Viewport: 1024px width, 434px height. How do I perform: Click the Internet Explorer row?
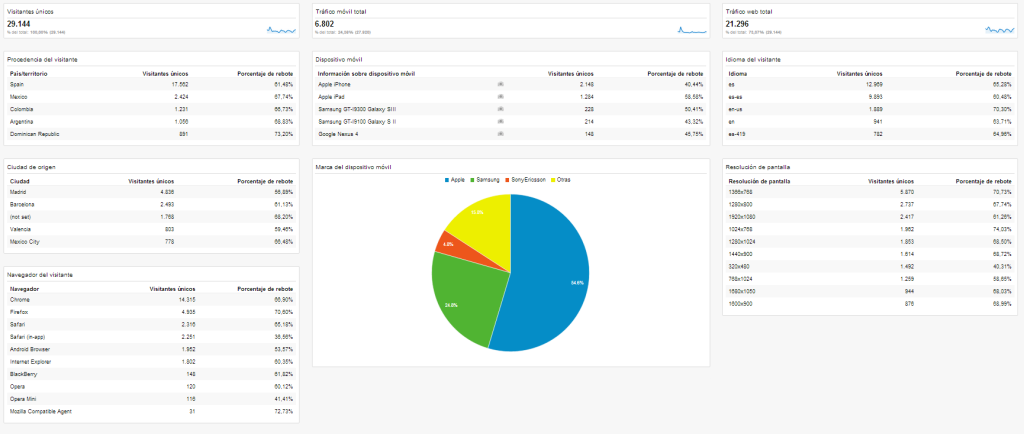point(152,362)
